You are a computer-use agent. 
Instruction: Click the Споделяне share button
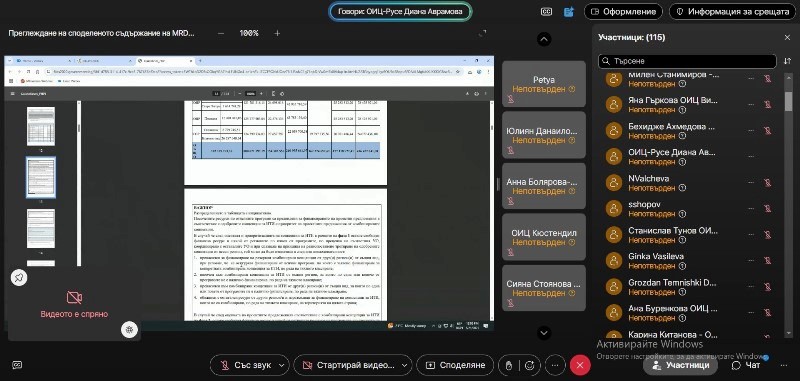tap(455, 365)
